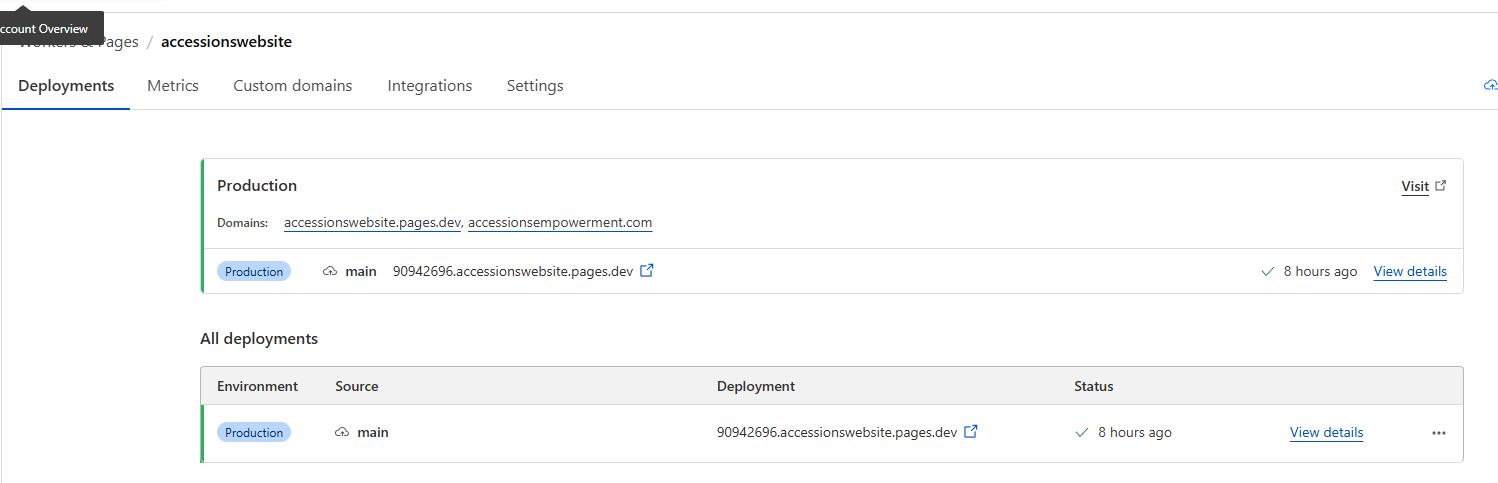Screen dimensions: 1498x483
Task: Open external link icon in Production card deployment row
Action: tap(647, 271)
